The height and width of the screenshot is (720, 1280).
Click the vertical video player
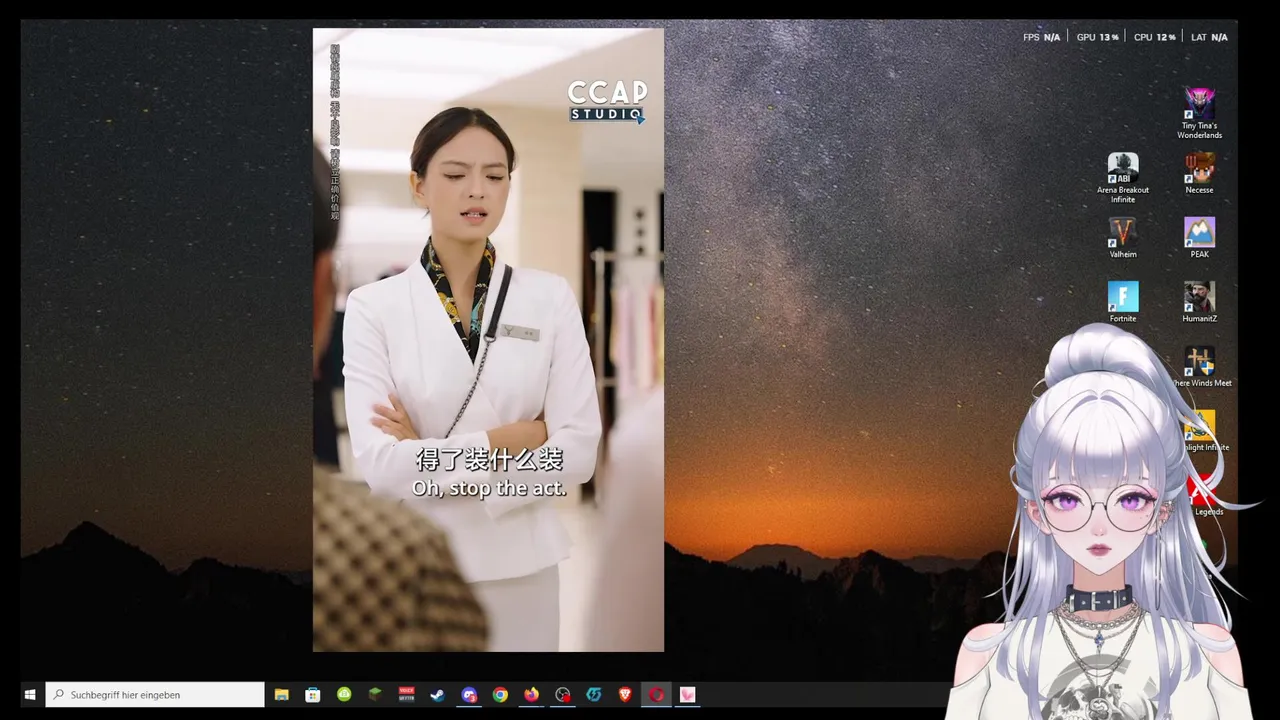point(488,340)
